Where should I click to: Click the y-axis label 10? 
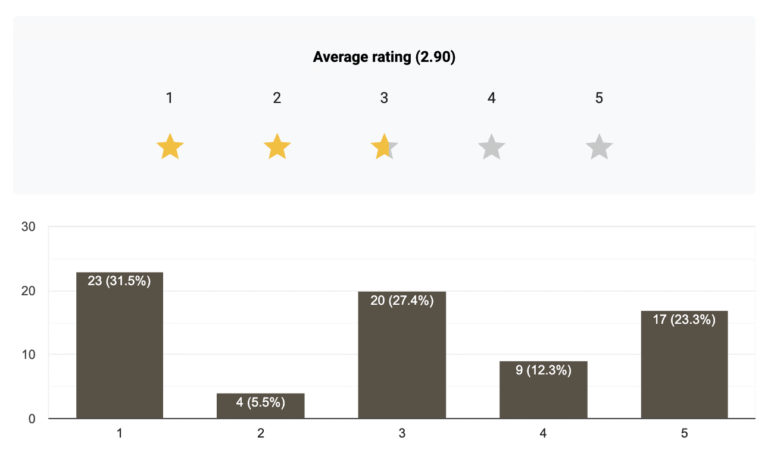pyautogui.click(x=28, y=355)
